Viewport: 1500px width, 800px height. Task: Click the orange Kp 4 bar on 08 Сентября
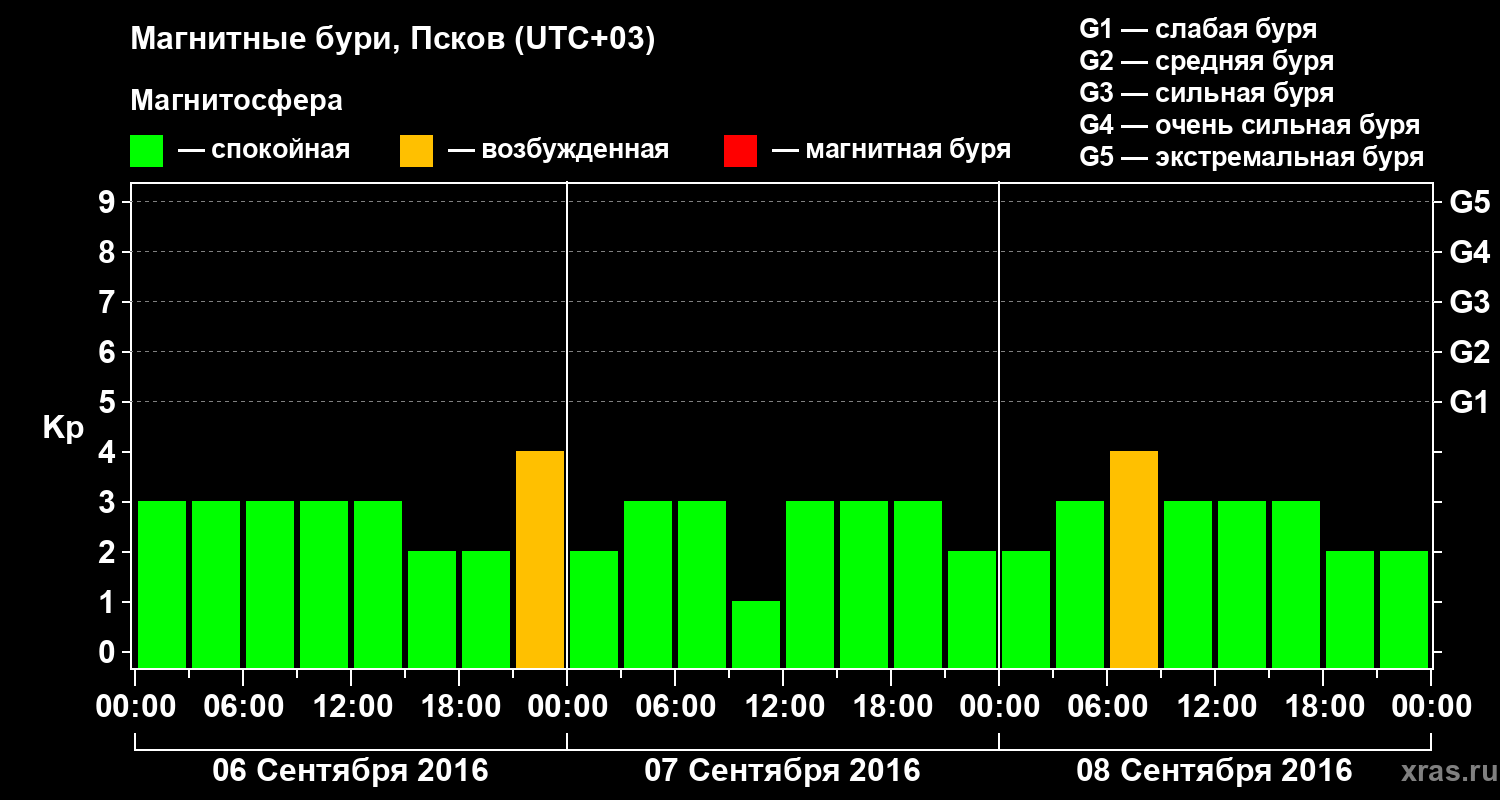1134,559
